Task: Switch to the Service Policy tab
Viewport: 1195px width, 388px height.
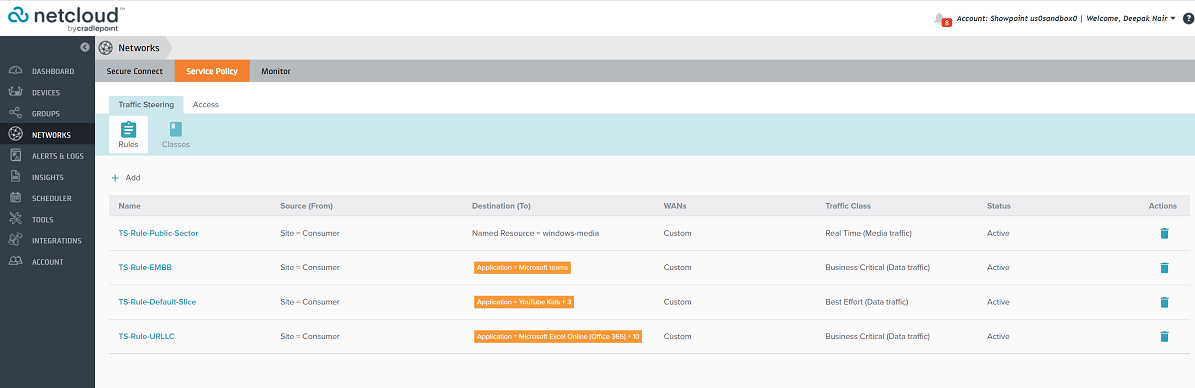Action: [x=212, y=71]
